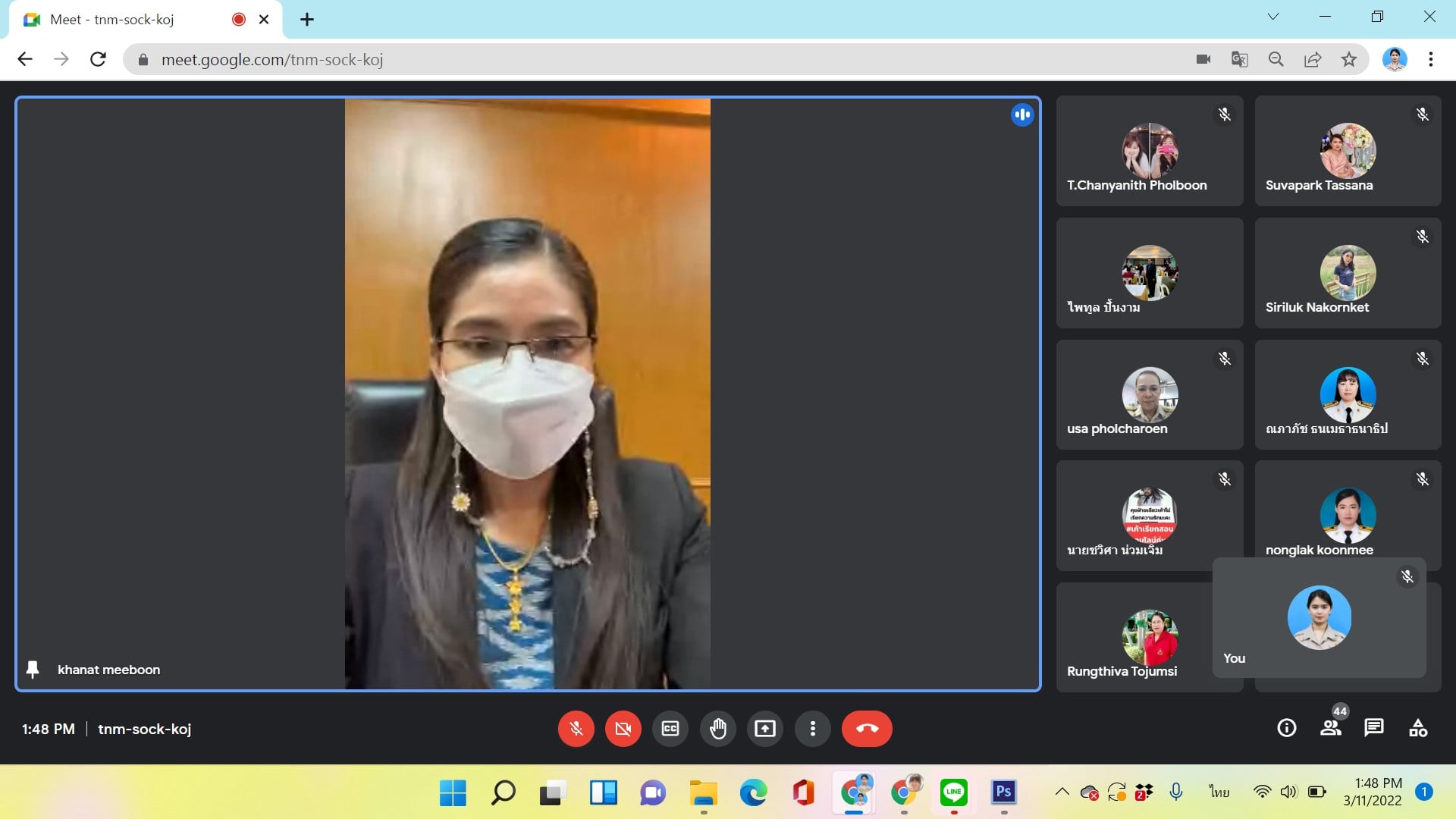Open taskbar Search
Viewport: 1456px width, 819px height.
[503, 793]
